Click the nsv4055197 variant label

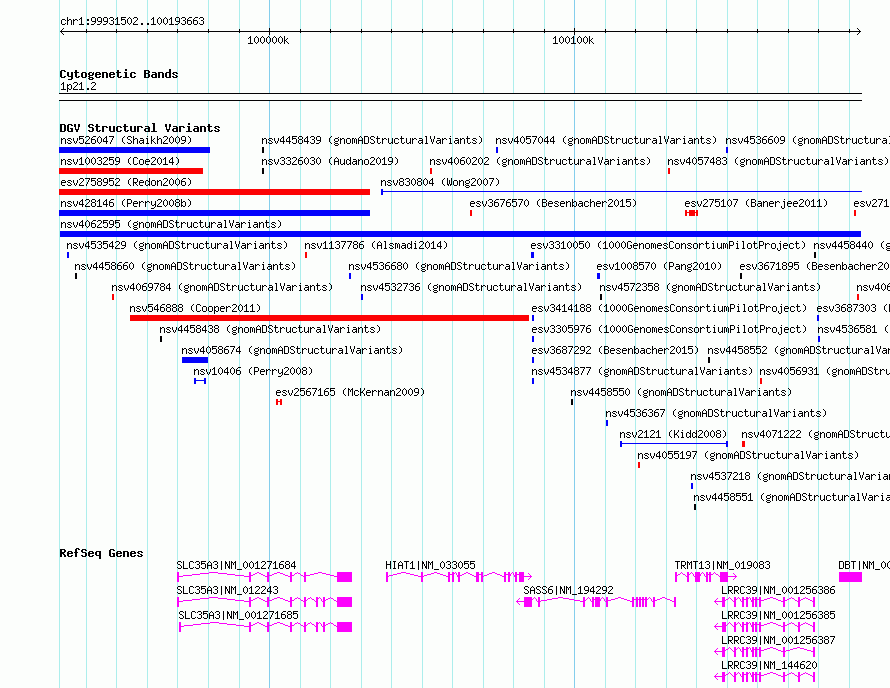point(748,455)
